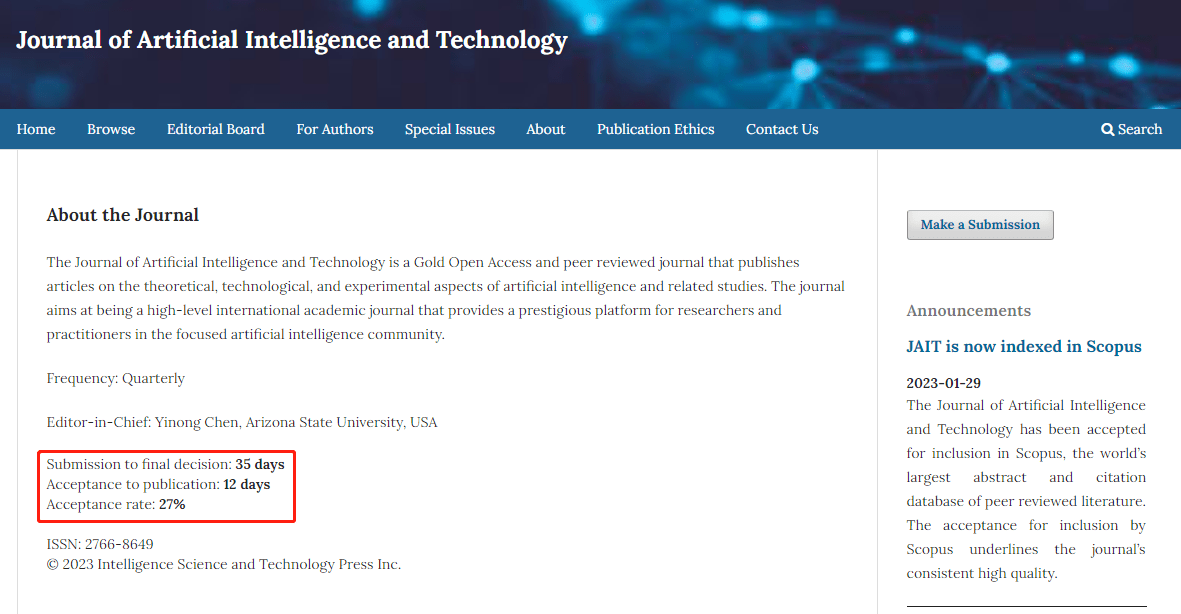Image resolution: width=1181 pixels, height=614 pixels.
Task: Open the JAIT is now indexed in Scopus announcement
Action: [x=1024, y=347]
